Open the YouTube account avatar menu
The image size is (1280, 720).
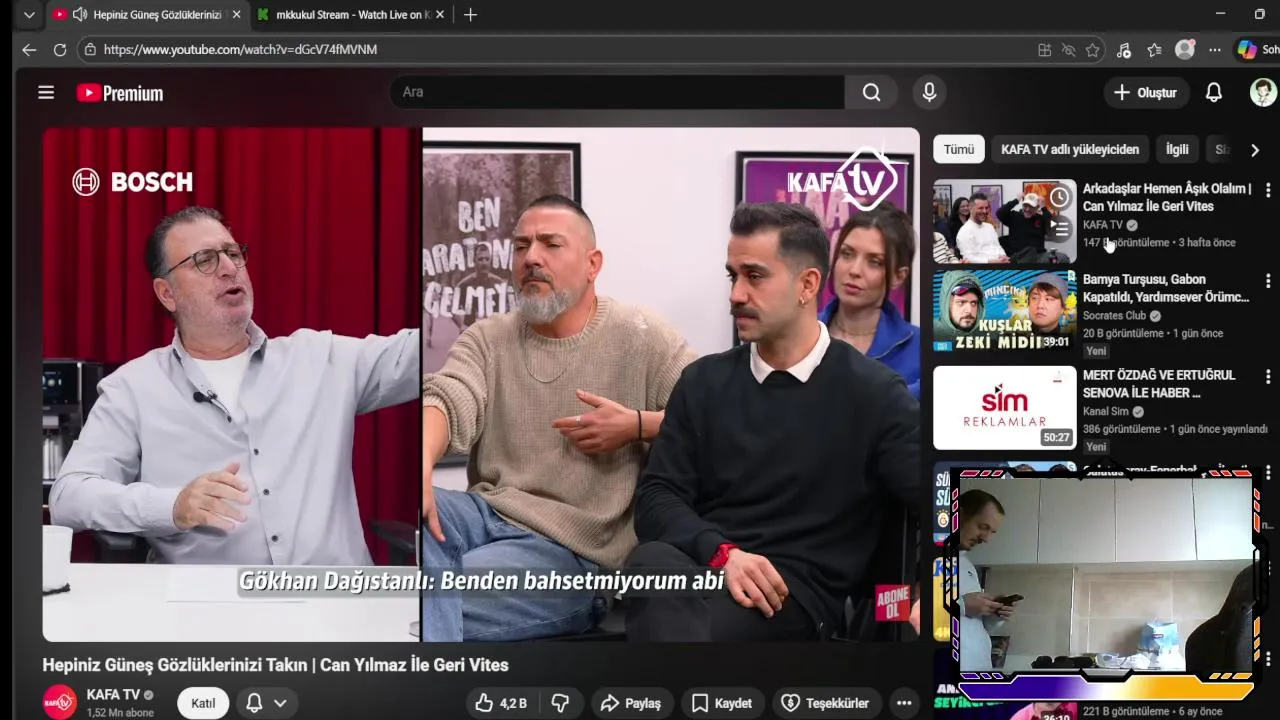click(1263, 92)
